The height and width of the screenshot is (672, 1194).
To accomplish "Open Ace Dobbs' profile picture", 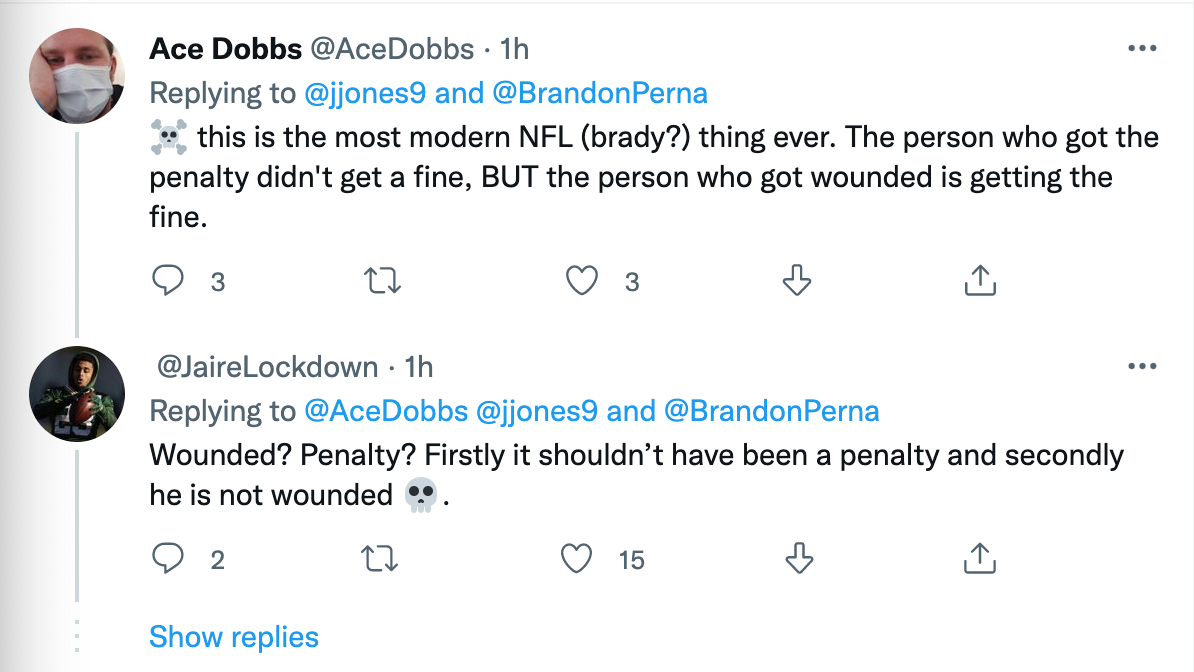I will click(x=77, y=76).
